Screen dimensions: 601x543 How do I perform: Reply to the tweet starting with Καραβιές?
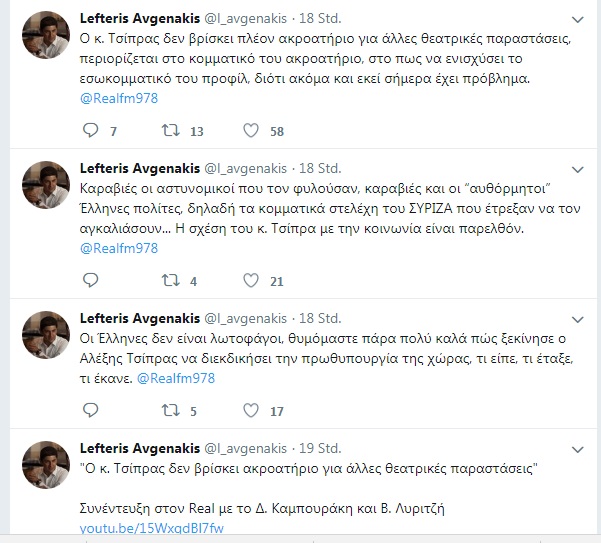click(x=91, y=281)
